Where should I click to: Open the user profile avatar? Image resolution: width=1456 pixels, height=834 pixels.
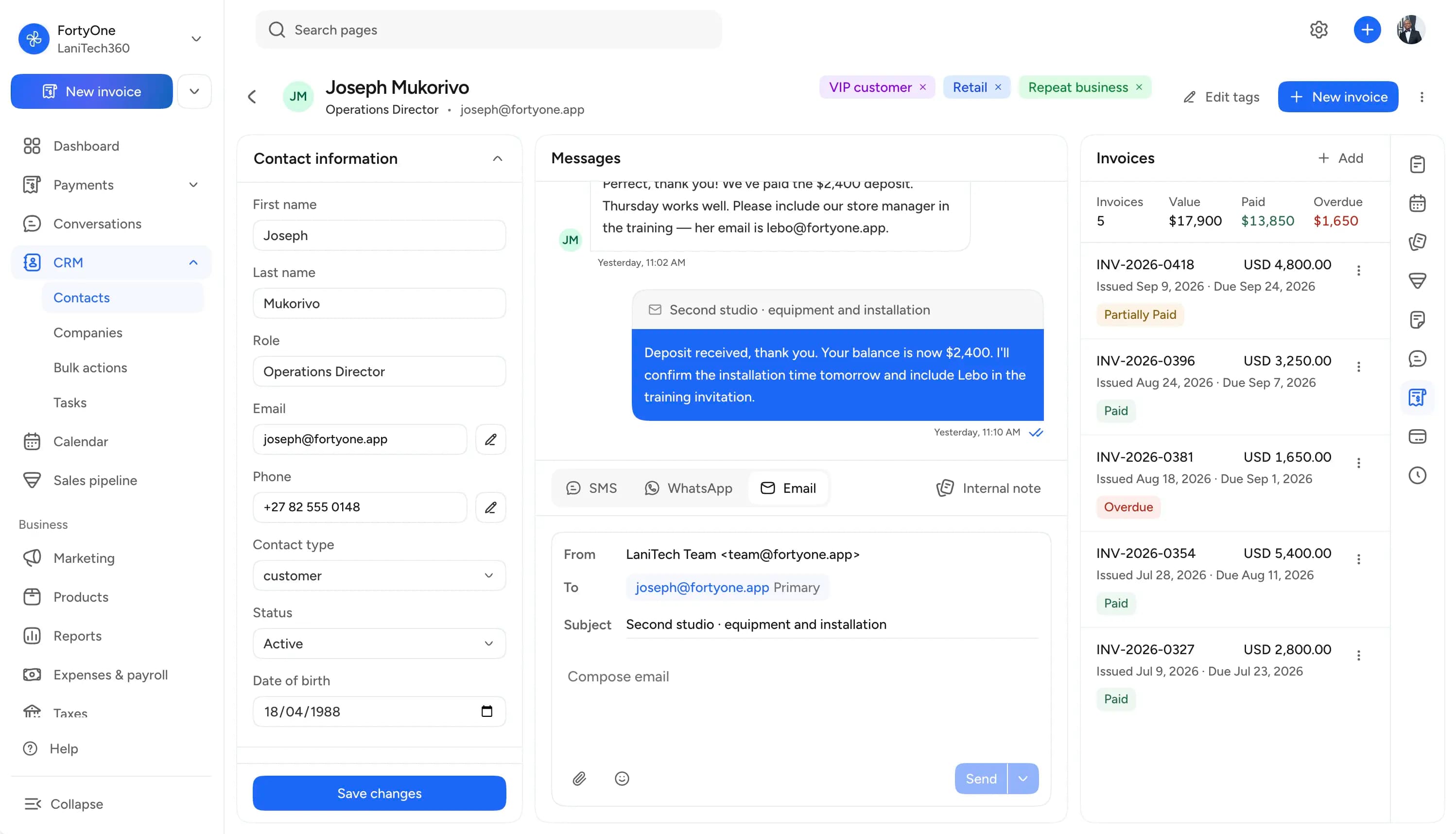click(x=1411, y=30)
